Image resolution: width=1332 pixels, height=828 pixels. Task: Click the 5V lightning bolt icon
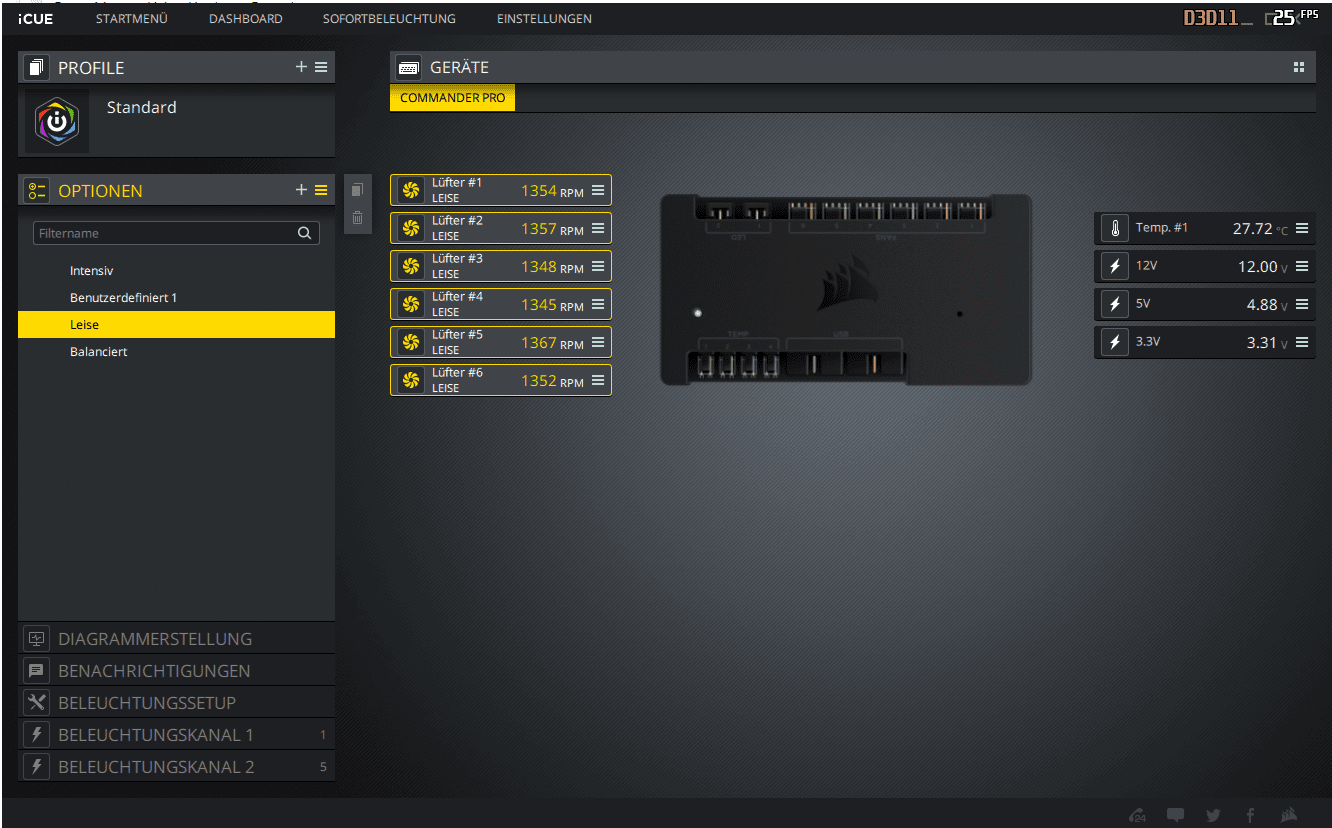coord(1115,304)
